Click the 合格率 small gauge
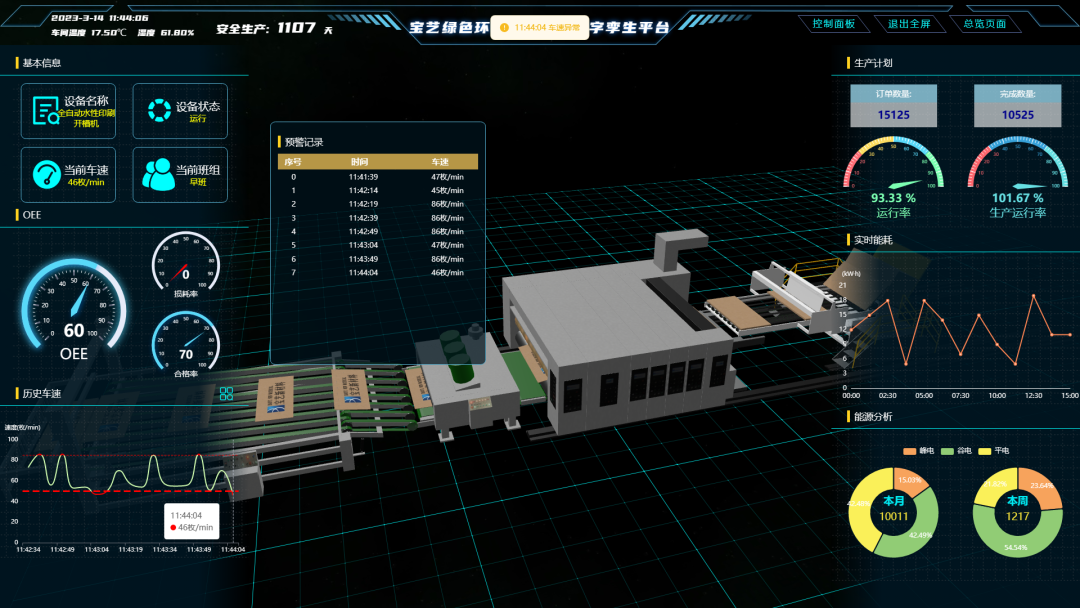The width and height of the screenshot is (1080, 608). 185,345
